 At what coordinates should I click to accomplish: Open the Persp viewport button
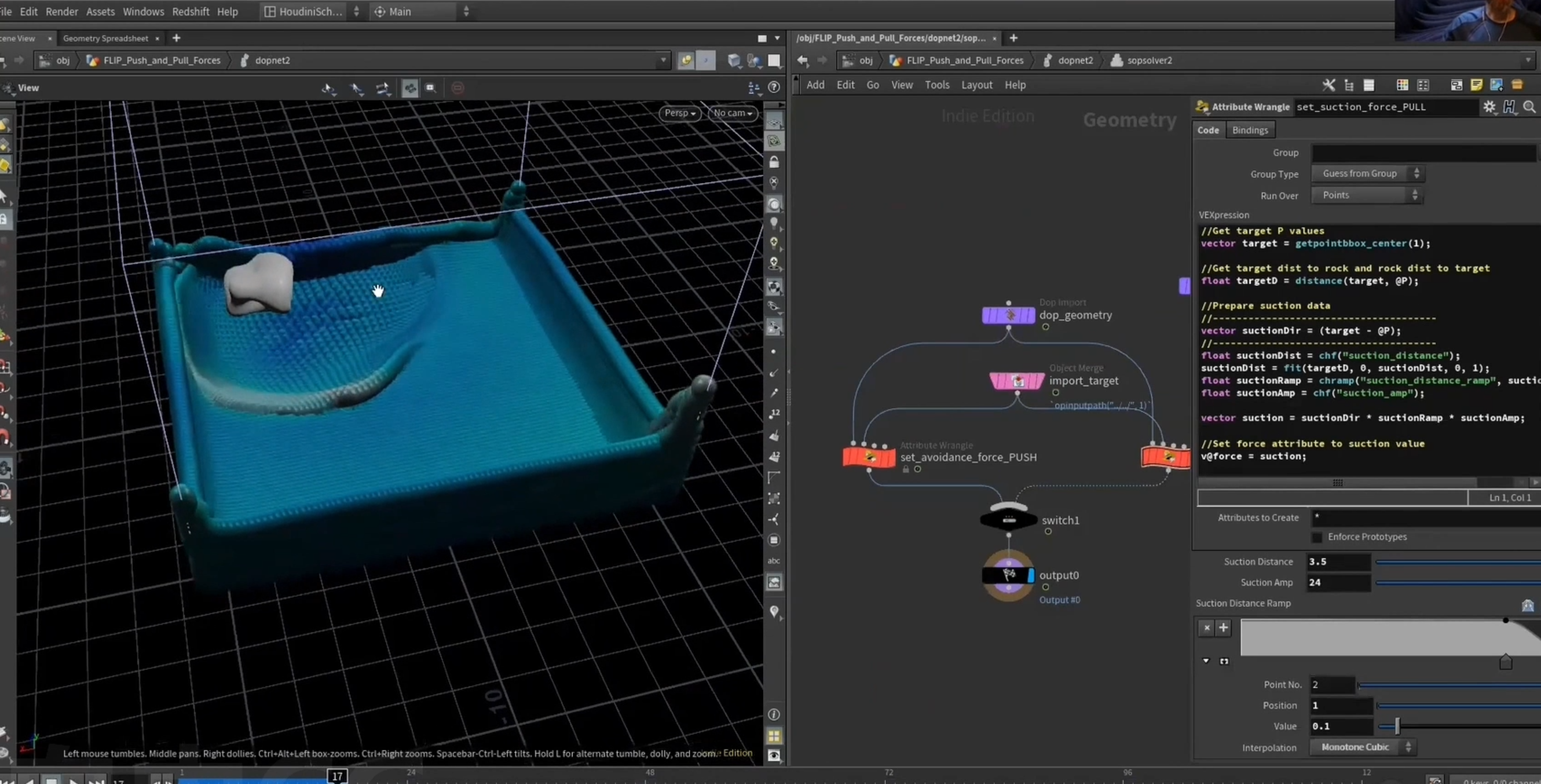click(680, 112)
